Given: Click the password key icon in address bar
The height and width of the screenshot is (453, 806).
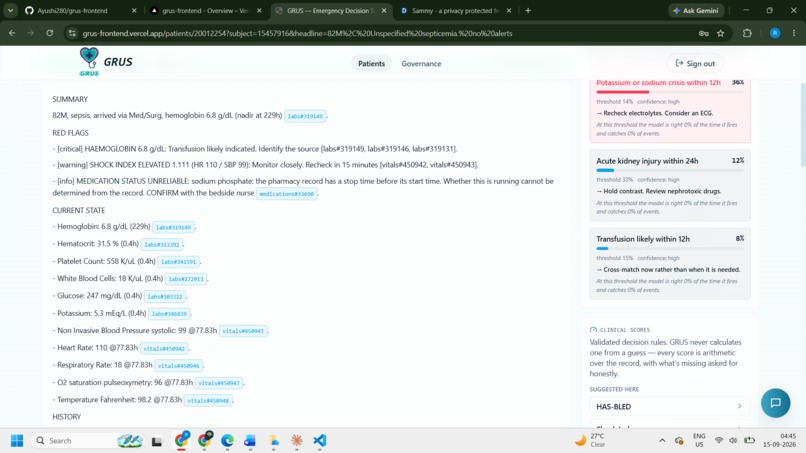Looking at the screenshot, I should click(x=703, y=33).
